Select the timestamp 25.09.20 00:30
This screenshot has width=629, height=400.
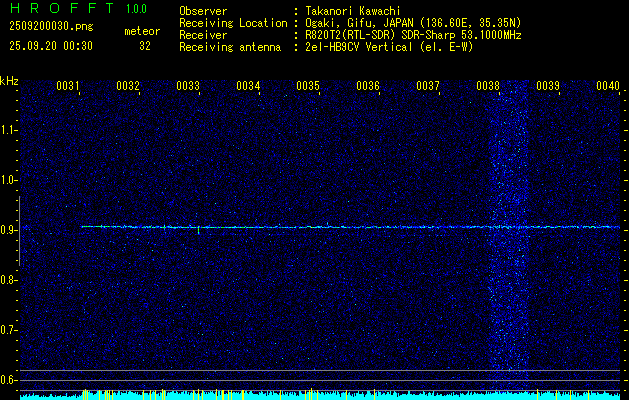pyautogui.click(x=51, y=46)
